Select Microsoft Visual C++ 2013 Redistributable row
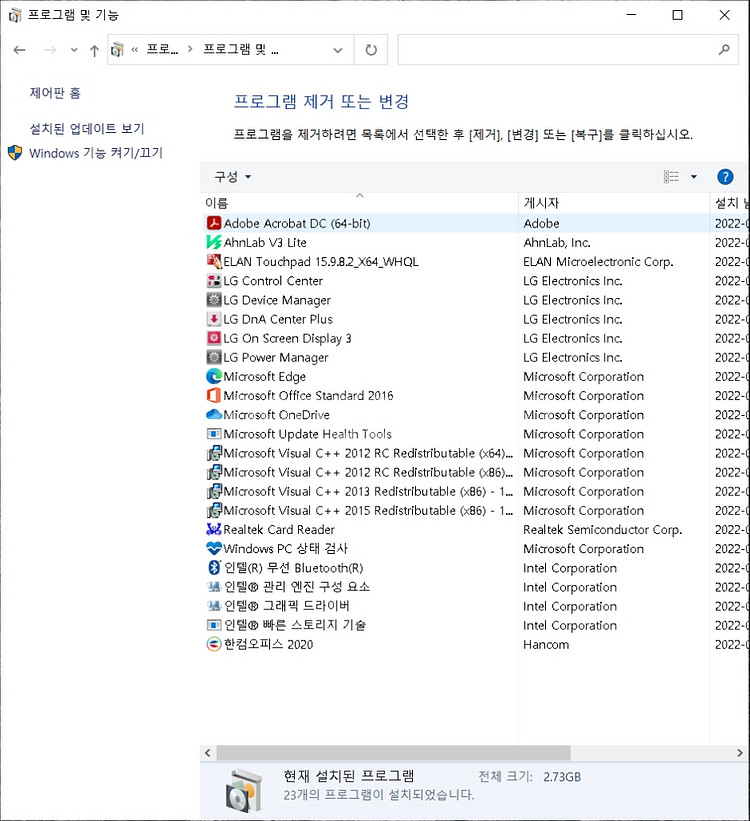Image resolution: width=750 pixels, height=821 pixels. [476, 492]
